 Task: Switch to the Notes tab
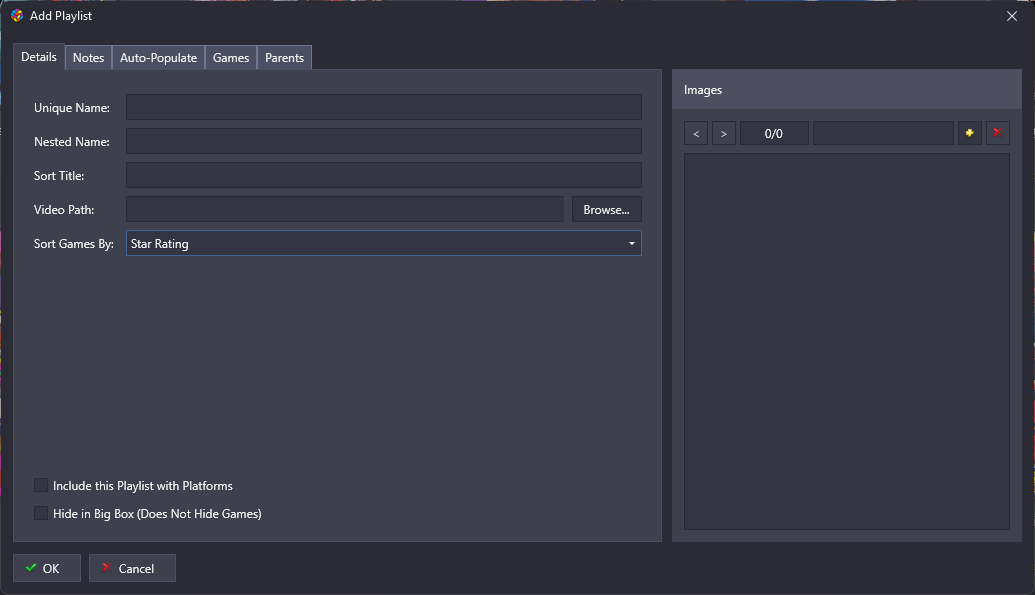[88, 58]
